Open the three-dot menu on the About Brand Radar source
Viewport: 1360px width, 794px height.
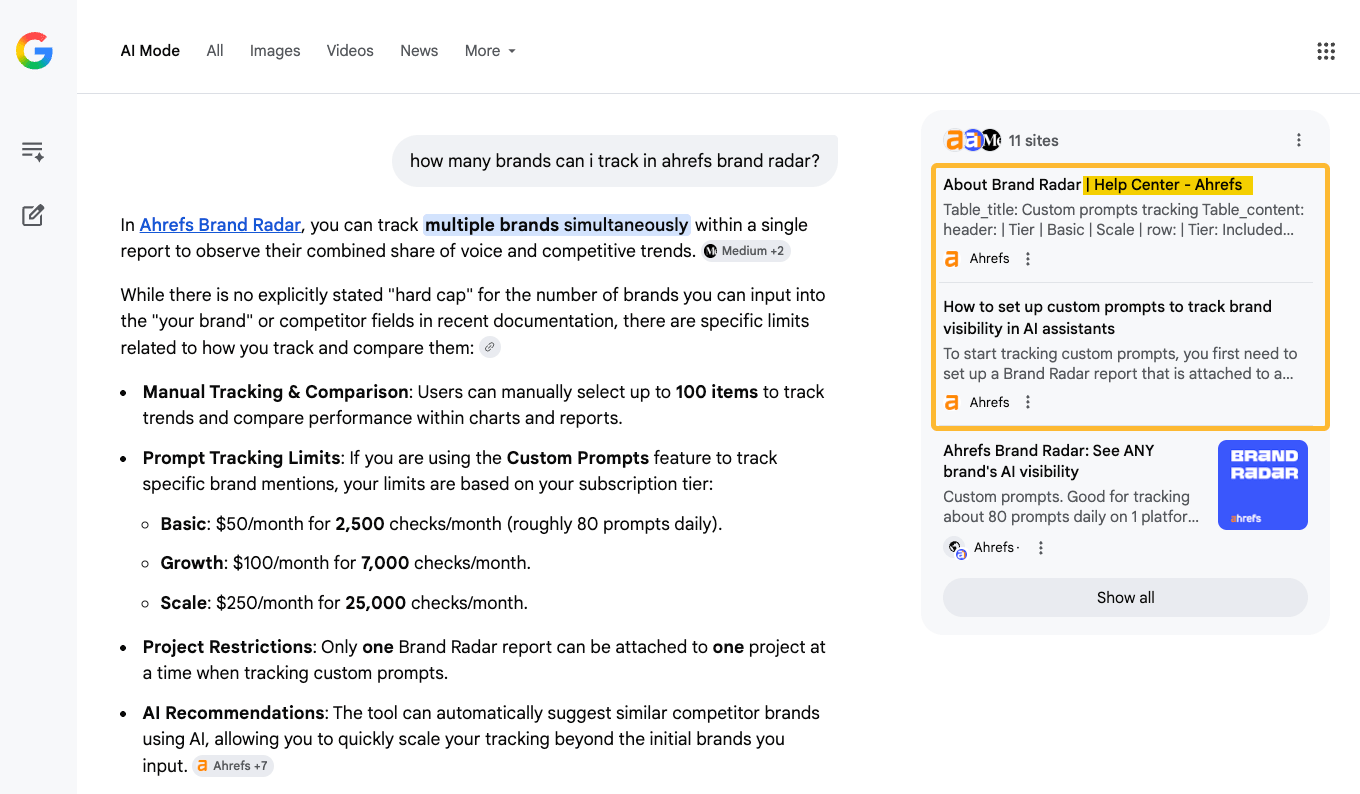(1027, 258)
